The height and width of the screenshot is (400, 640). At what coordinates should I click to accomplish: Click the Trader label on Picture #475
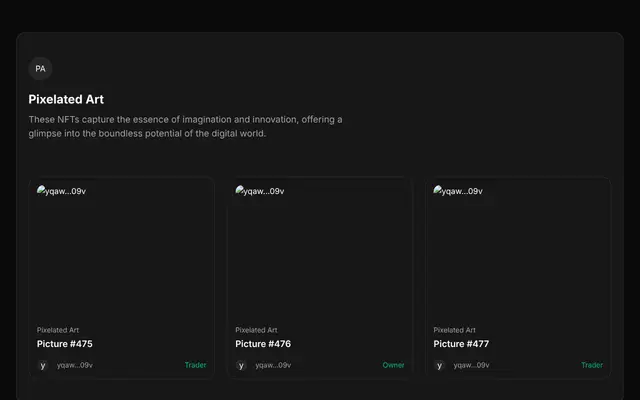click(196, 365)
